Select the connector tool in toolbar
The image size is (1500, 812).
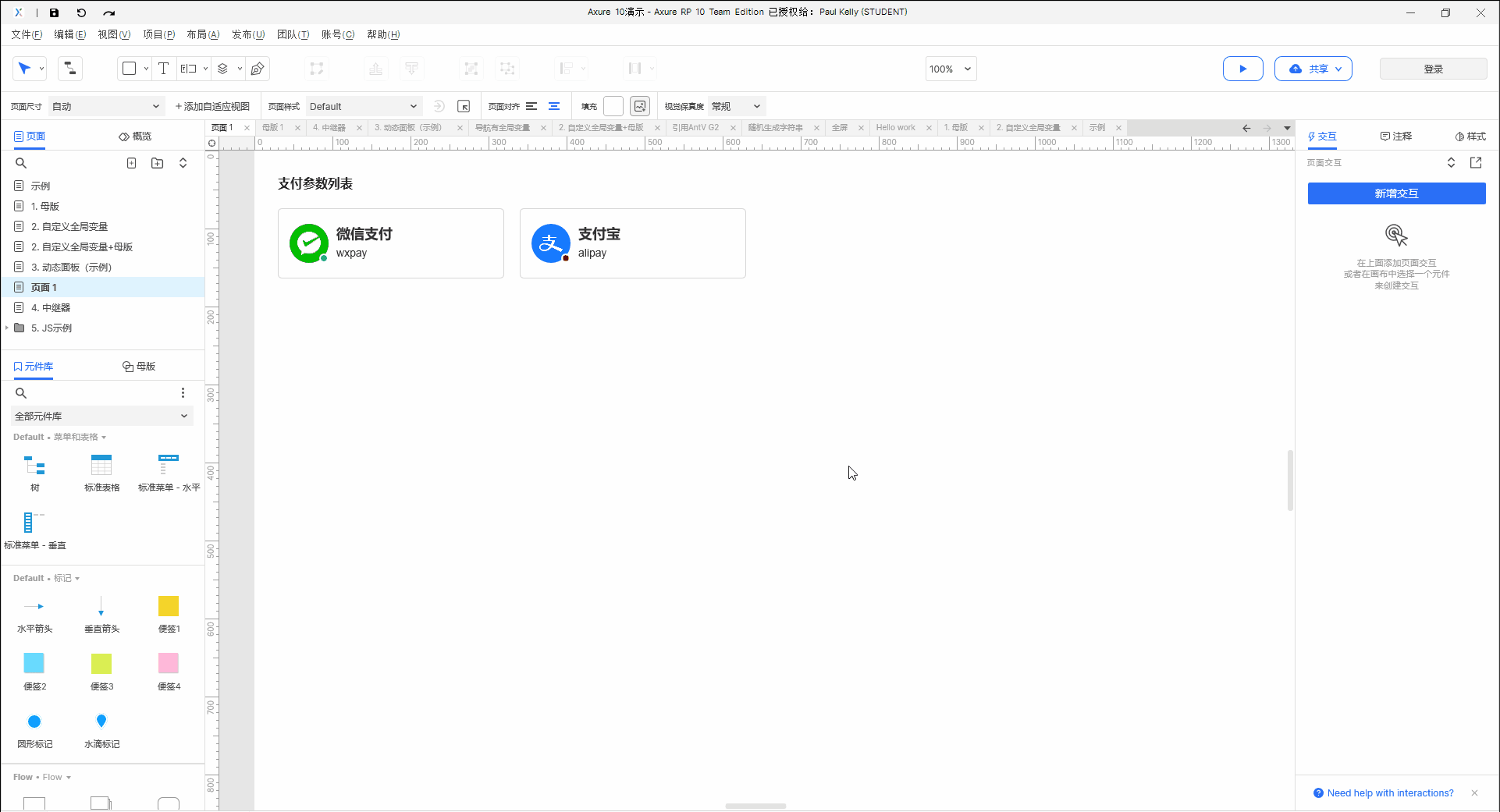coord(69,69)
